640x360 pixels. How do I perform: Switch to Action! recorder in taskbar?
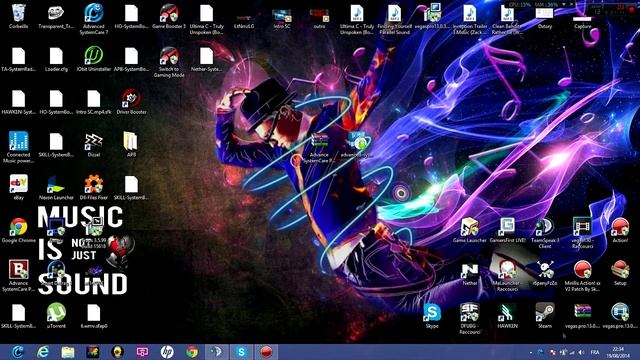pos(266,352)
